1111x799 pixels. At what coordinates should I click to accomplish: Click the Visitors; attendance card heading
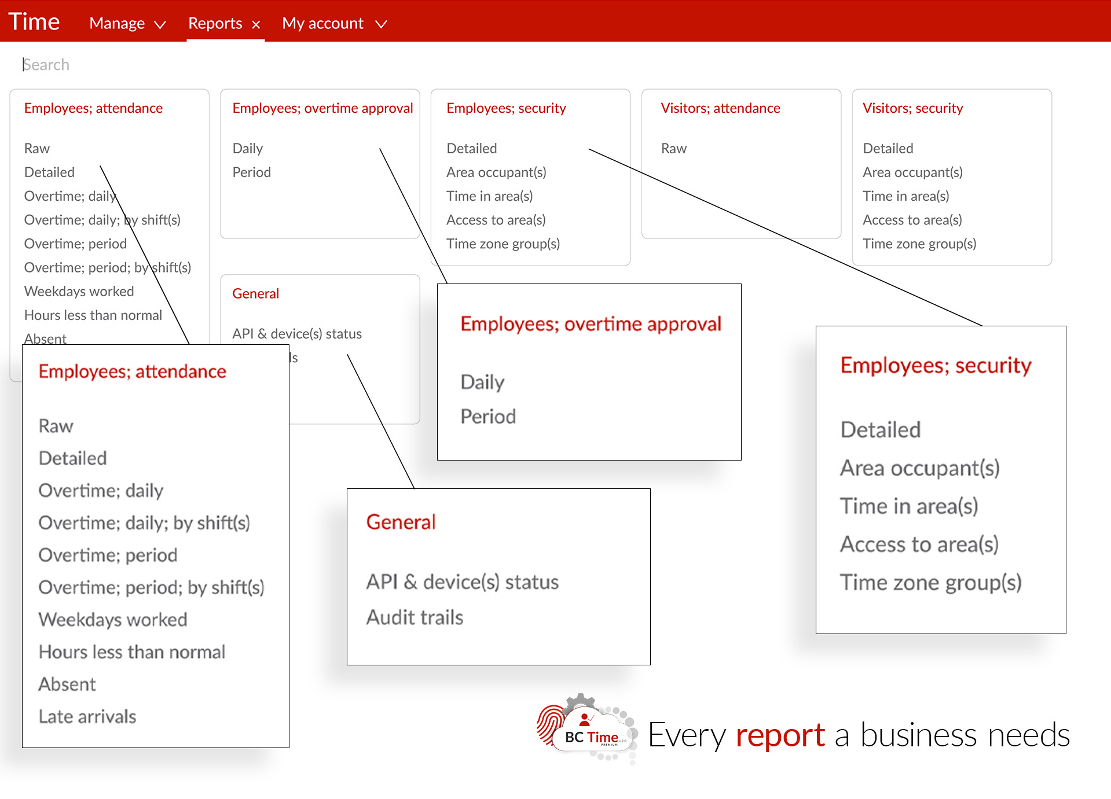pyautogui.click(x=721, y=108)
